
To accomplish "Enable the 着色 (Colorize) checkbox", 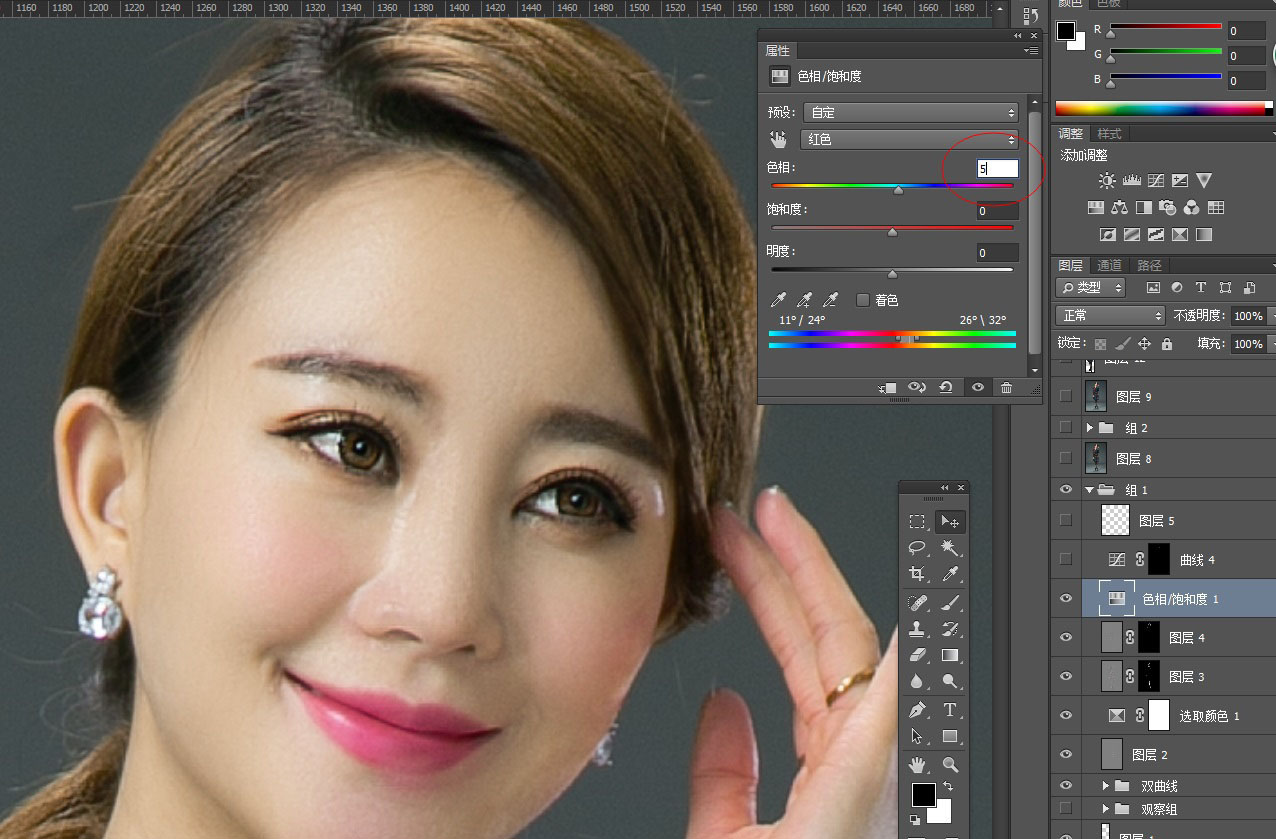I will pyautogui.click(x=863, y=300).
